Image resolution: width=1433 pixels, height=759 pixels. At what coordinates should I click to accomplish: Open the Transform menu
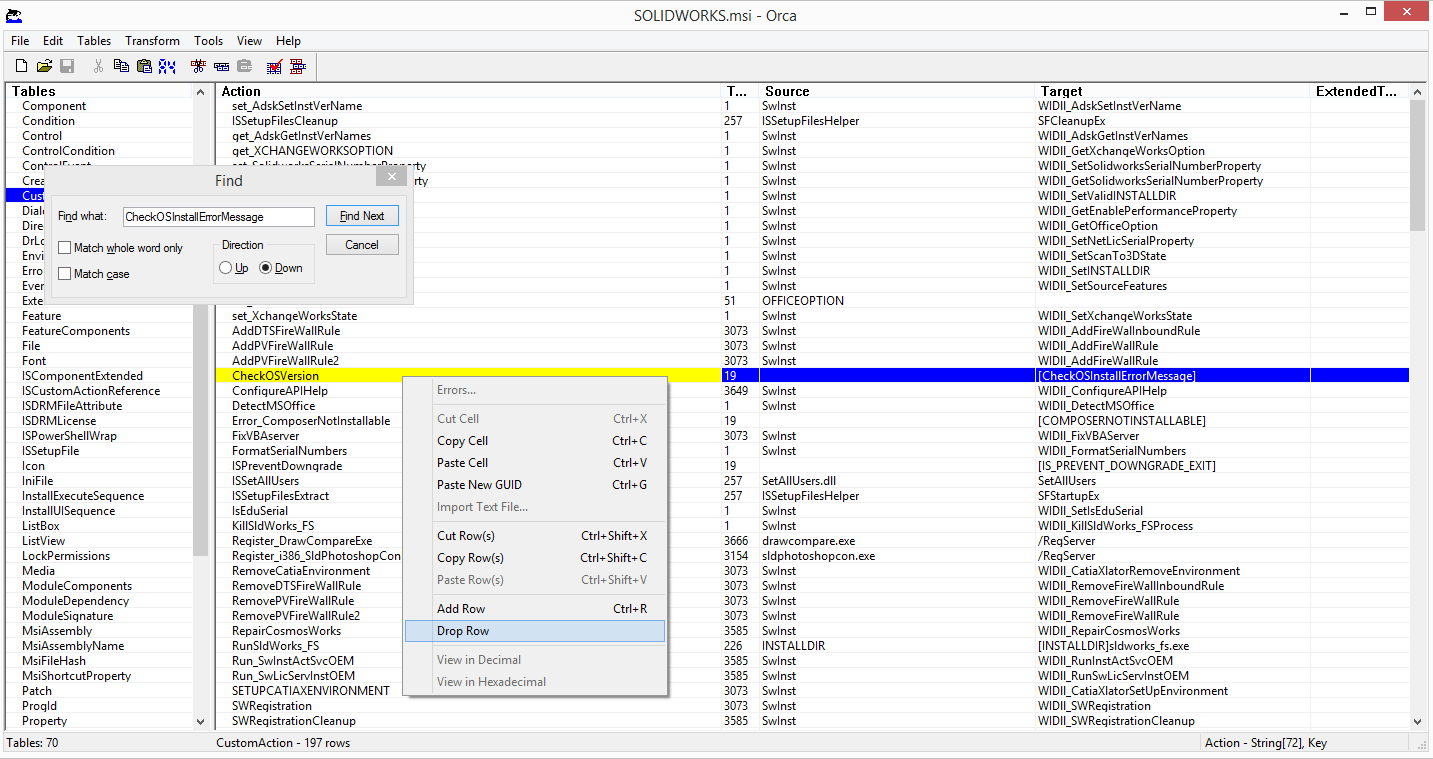point(152,41)
